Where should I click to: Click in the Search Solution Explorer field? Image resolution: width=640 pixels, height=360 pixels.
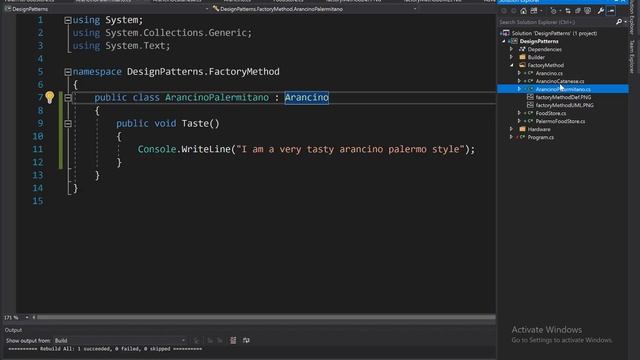(556, 22)
